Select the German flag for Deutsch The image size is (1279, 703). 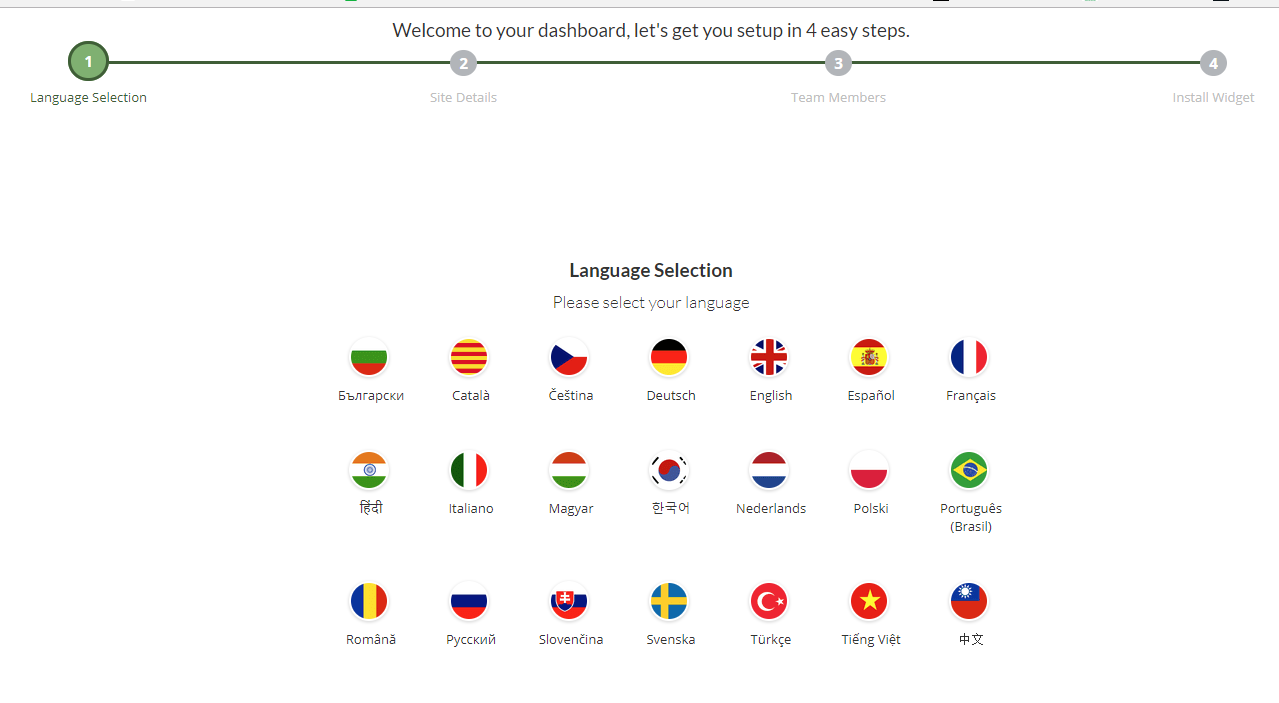coord(669,357)
